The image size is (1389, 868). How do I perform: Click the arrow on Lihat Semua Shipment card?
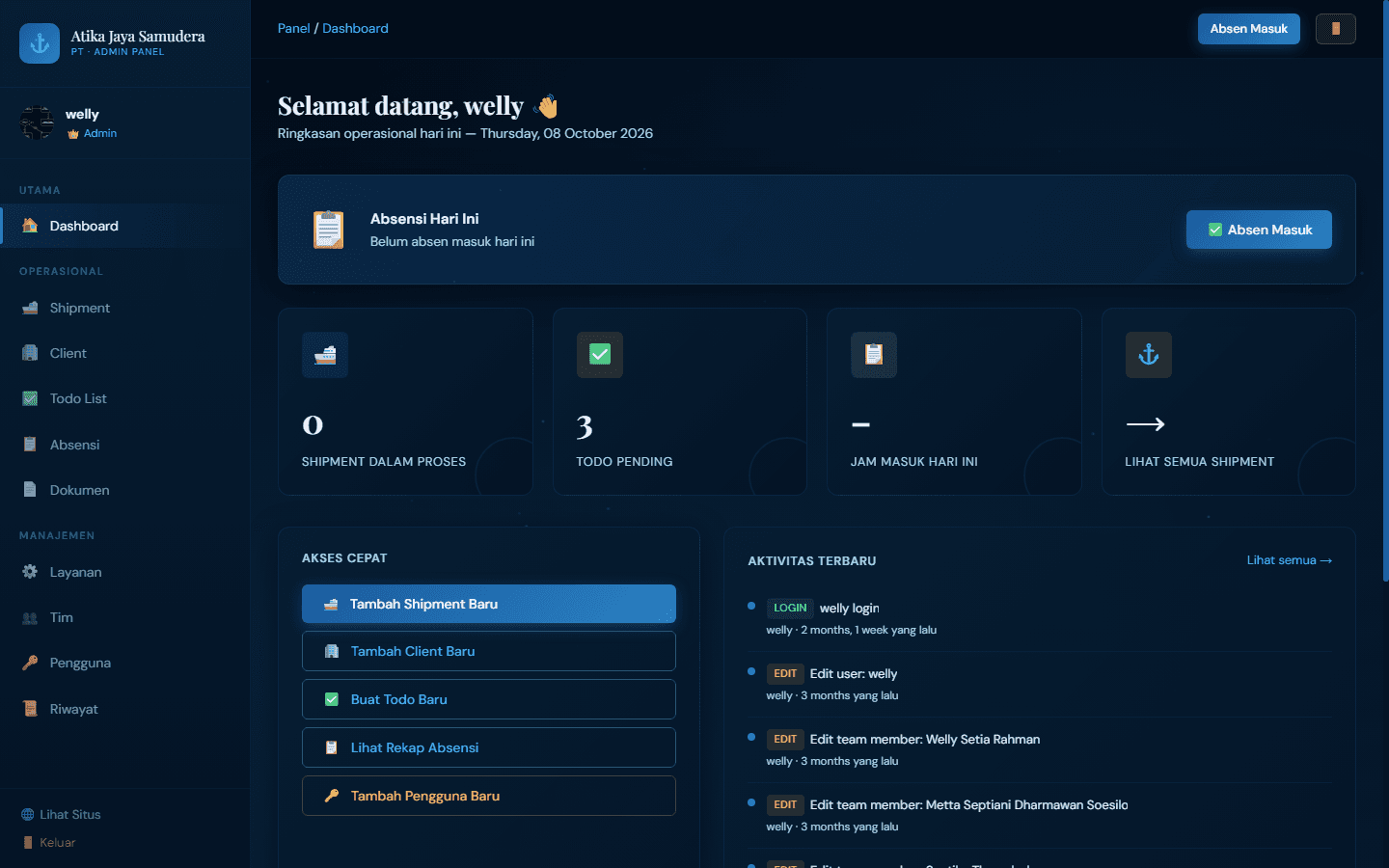(x=1146, y=424)
